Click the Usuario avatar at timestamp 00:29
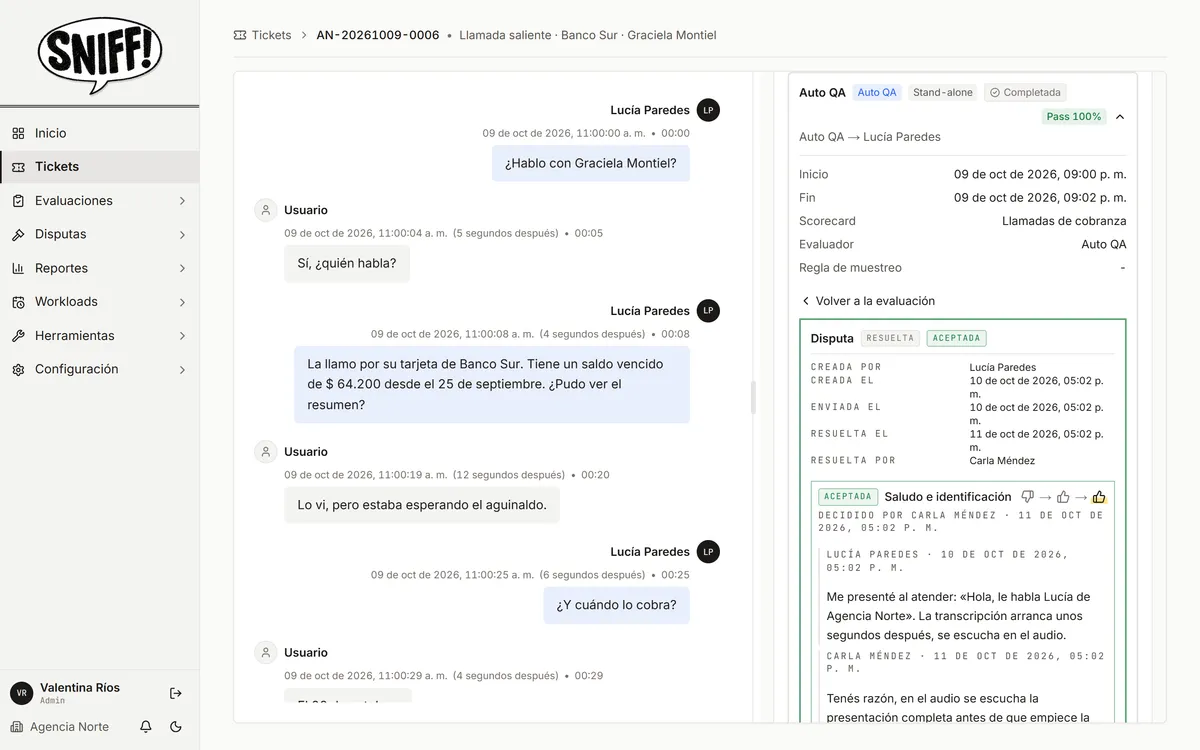This screenshot has width=1200, height=750. (265, 653)
